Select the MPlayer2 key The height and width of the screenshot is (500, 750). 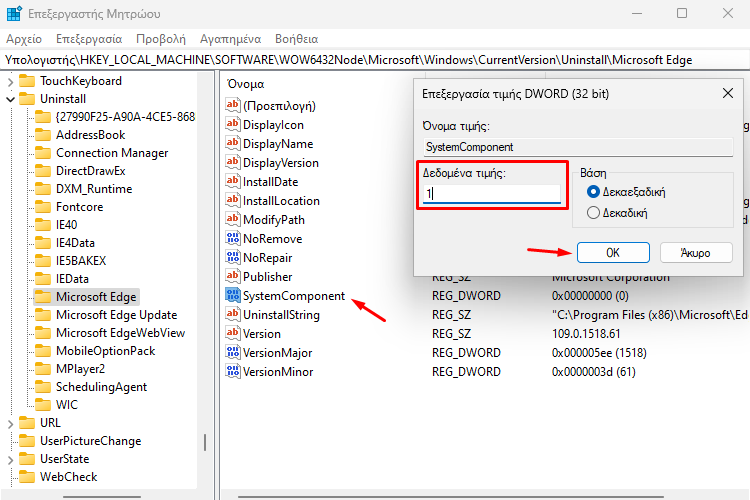pos(80,369)
